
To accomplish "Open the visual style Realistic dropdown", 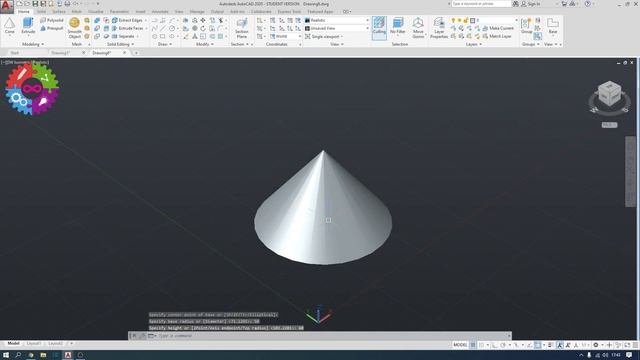I will click(x=337, y=20).
